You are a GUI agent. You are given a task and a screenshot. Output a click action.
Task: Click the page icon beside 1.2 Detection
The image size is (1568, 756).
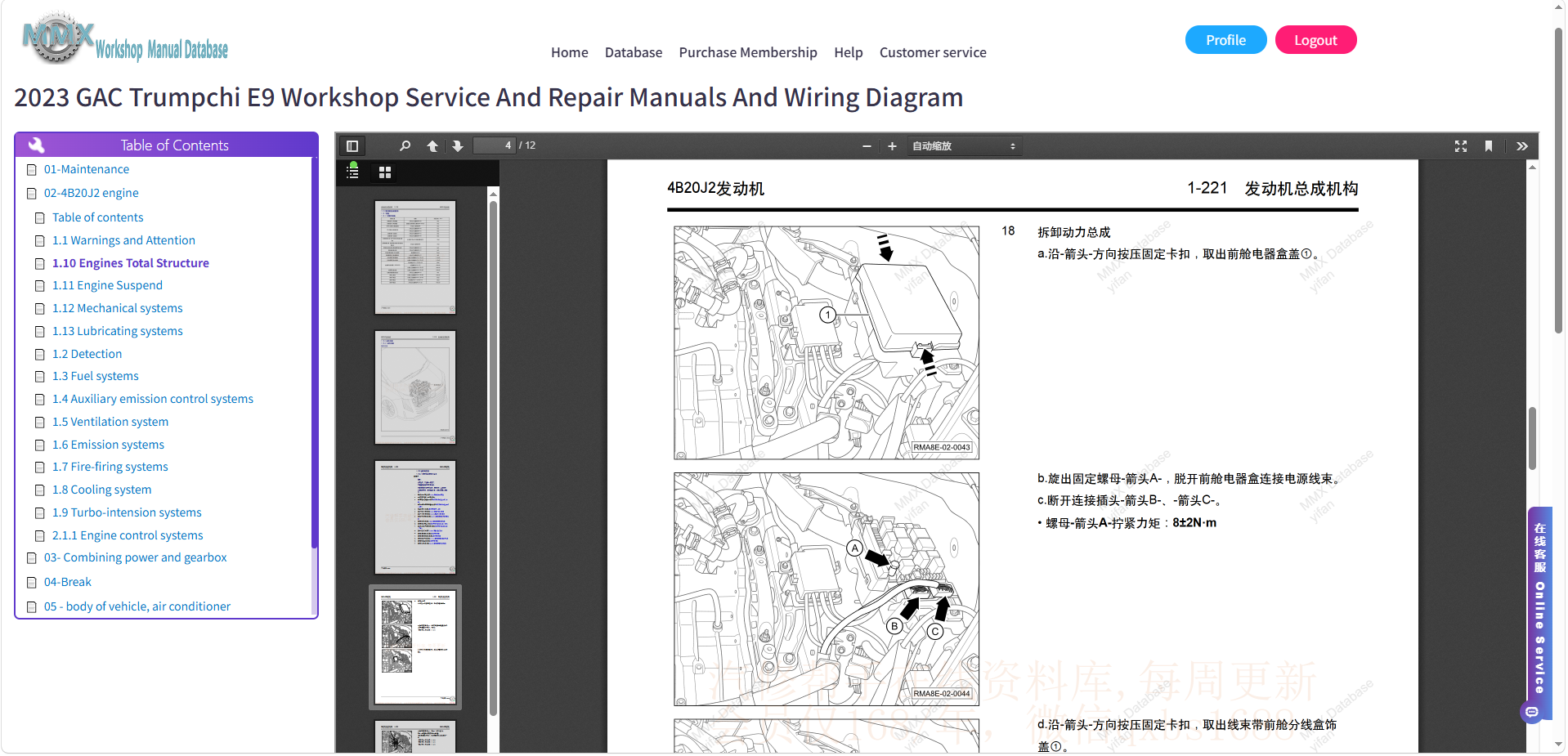point(40,355)
